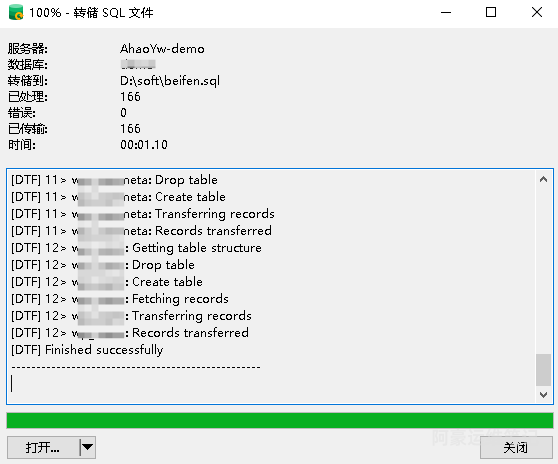The image size is (558, 464).
Task: Click log line 'Finished successfully'
Action: pos(87,350)
